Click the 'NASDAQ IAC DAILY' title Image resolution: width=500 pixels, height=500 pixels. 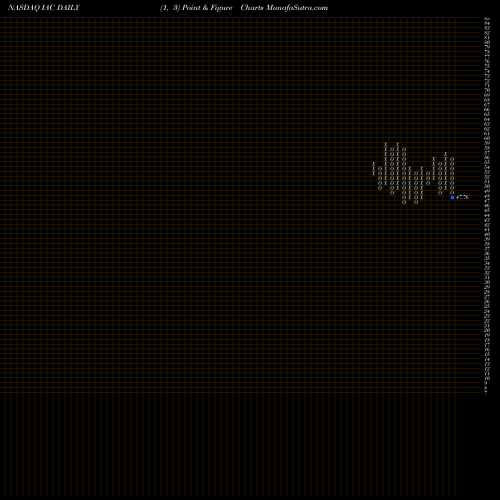(x=44, y=8)
